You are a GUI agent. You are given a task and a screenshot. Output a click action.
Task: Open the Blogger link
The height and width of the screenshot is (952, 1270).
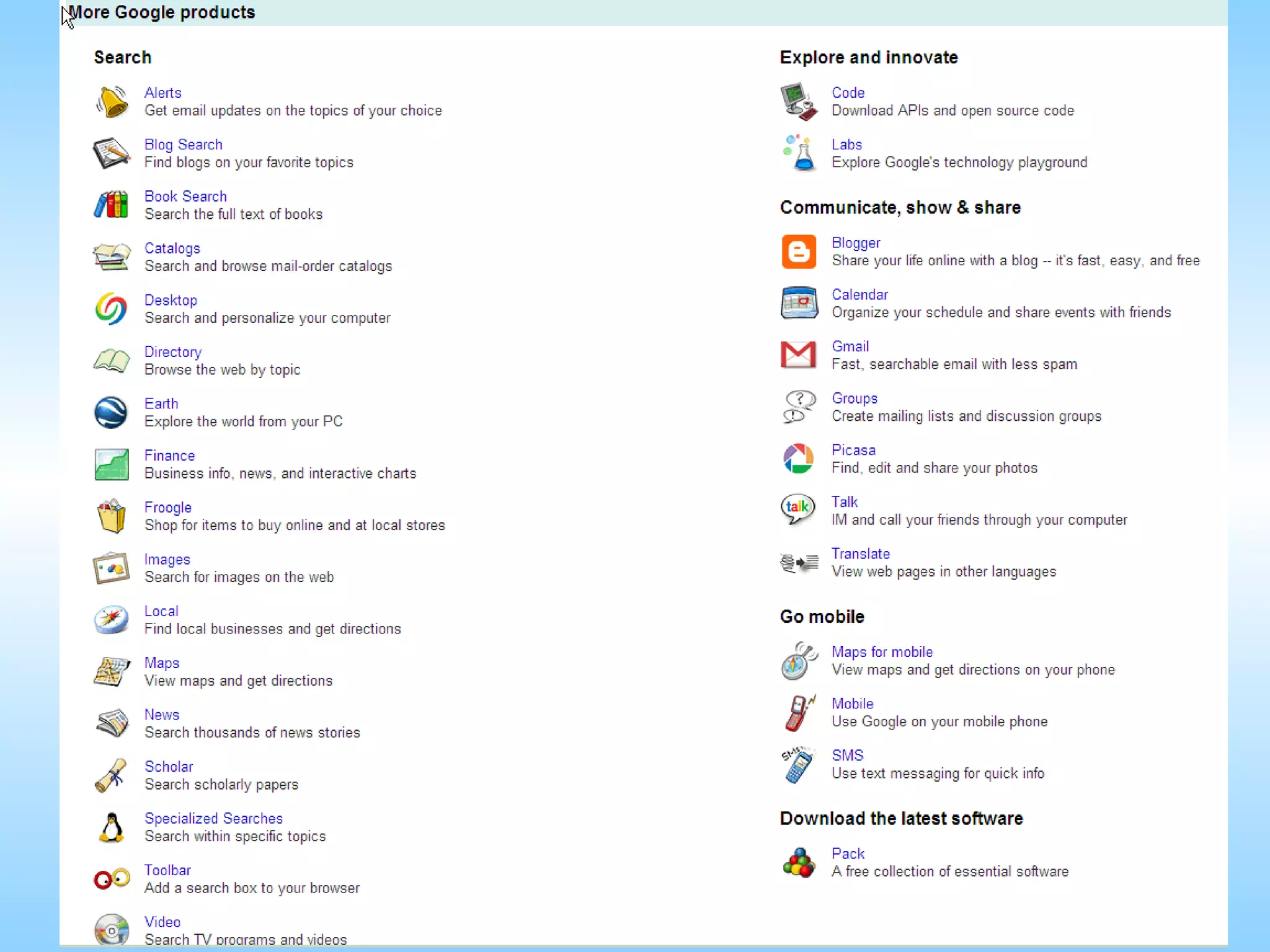(x=856, y=244)
